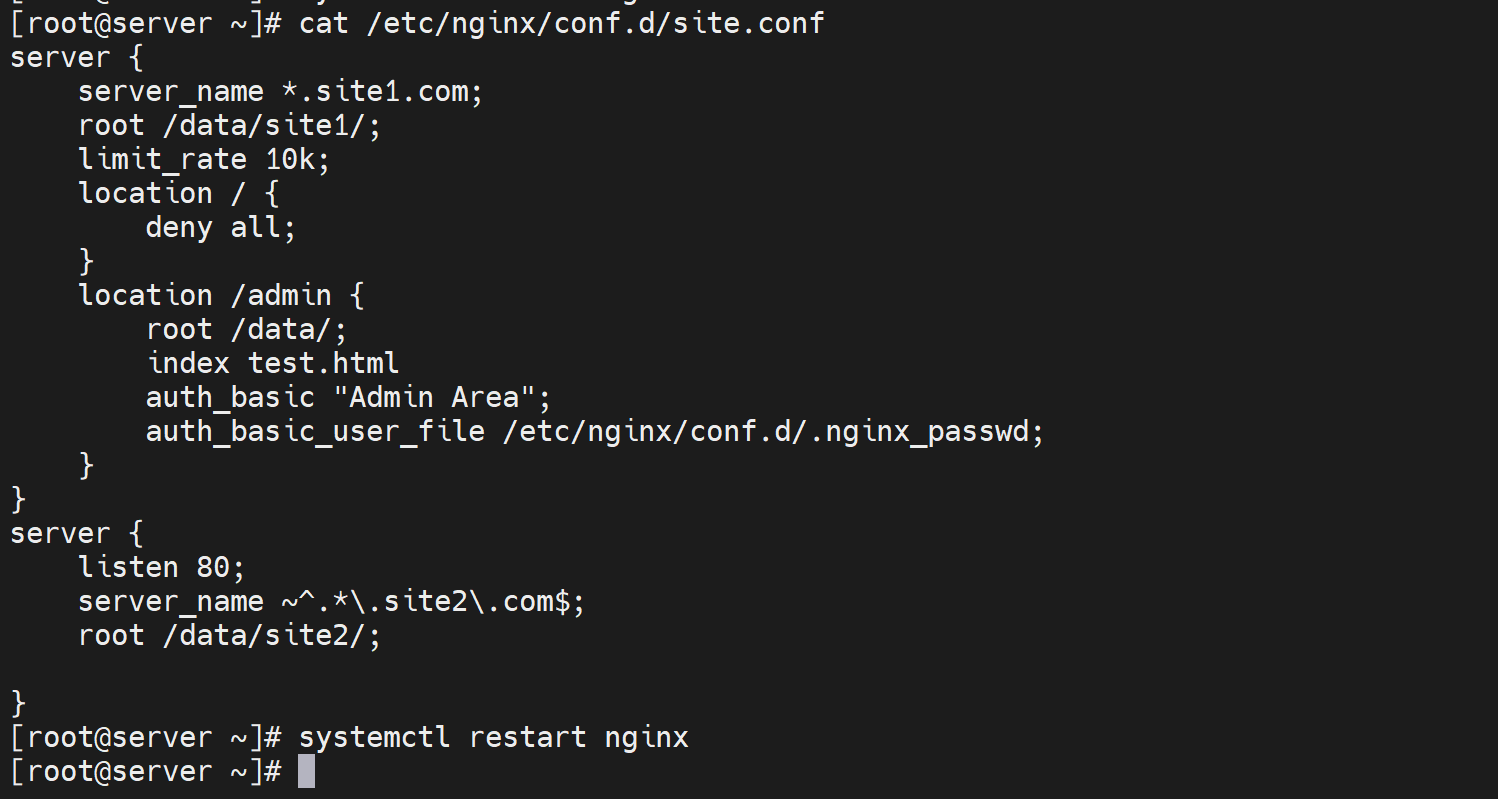This screenshot has height=799, width=1498.
Task: Click the "root /data/site2/;" line
Action: 230,635
